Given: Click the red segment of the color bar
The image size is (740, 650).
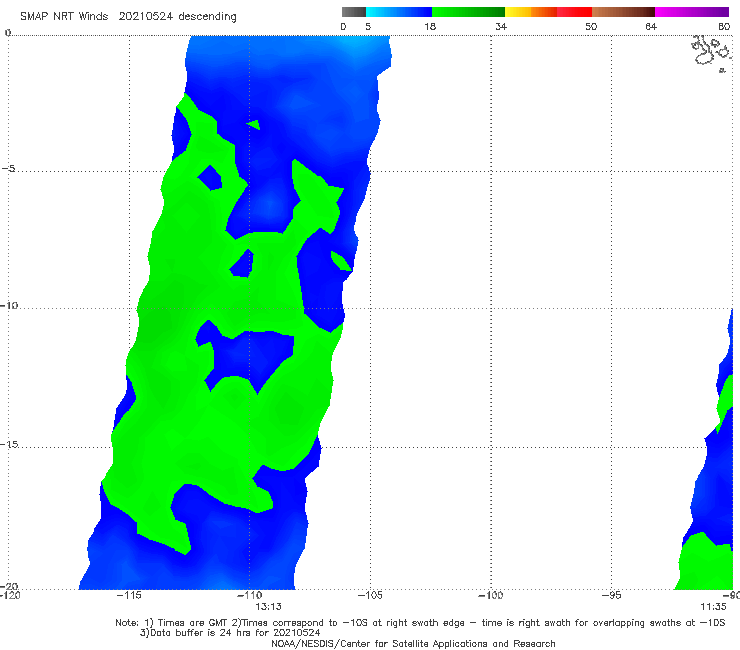Looking at the screenshot, I should coord(574,12).
